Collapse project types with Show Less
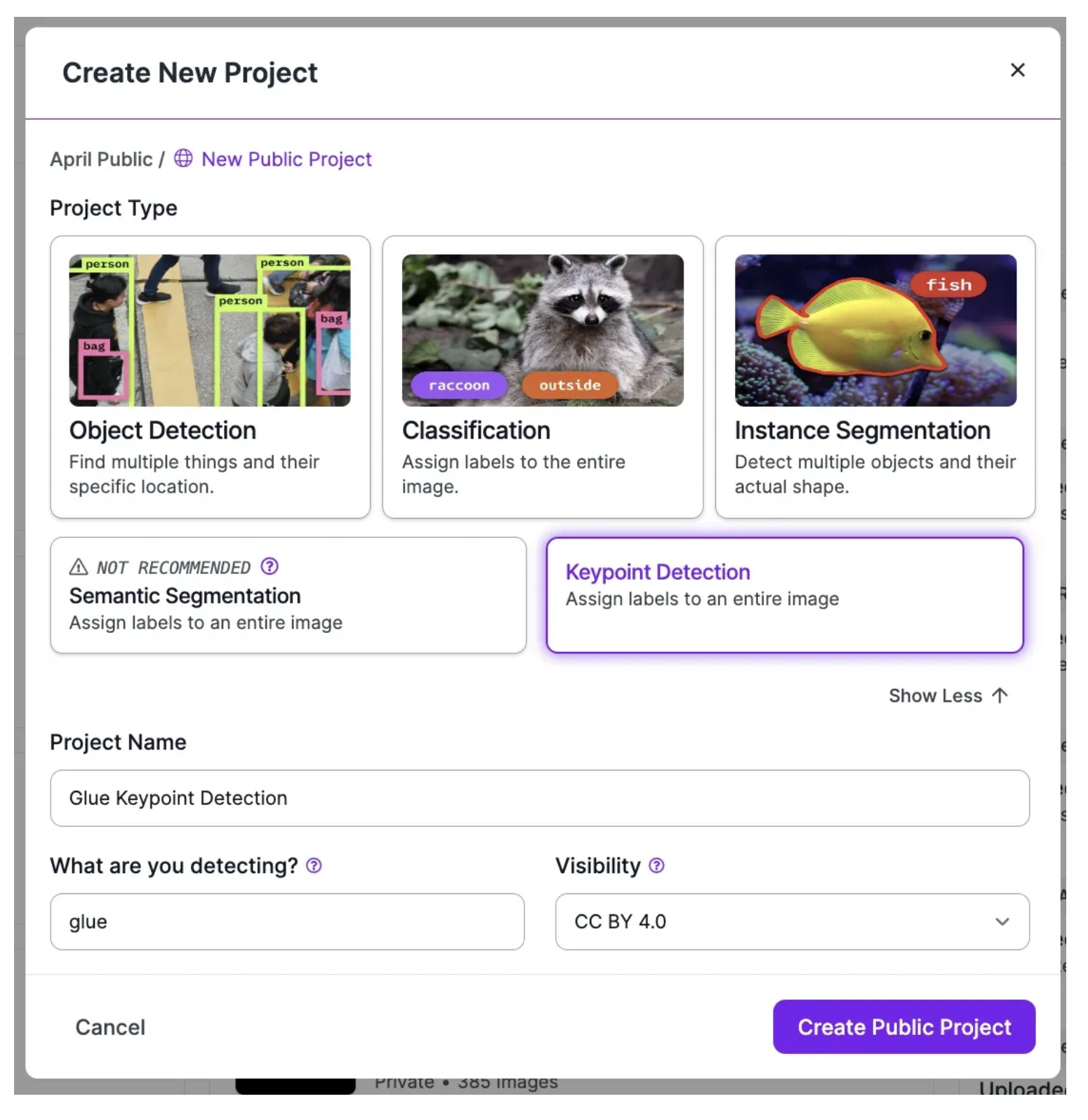Viewport: 1088px width, 1120px height. (x=948, y=695)
